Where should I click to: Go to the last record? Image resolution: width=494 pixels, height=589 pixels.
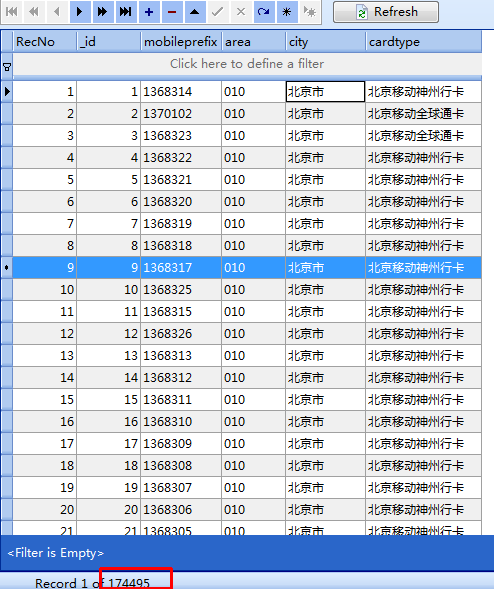pyautogui.click(x=125, y=12)
